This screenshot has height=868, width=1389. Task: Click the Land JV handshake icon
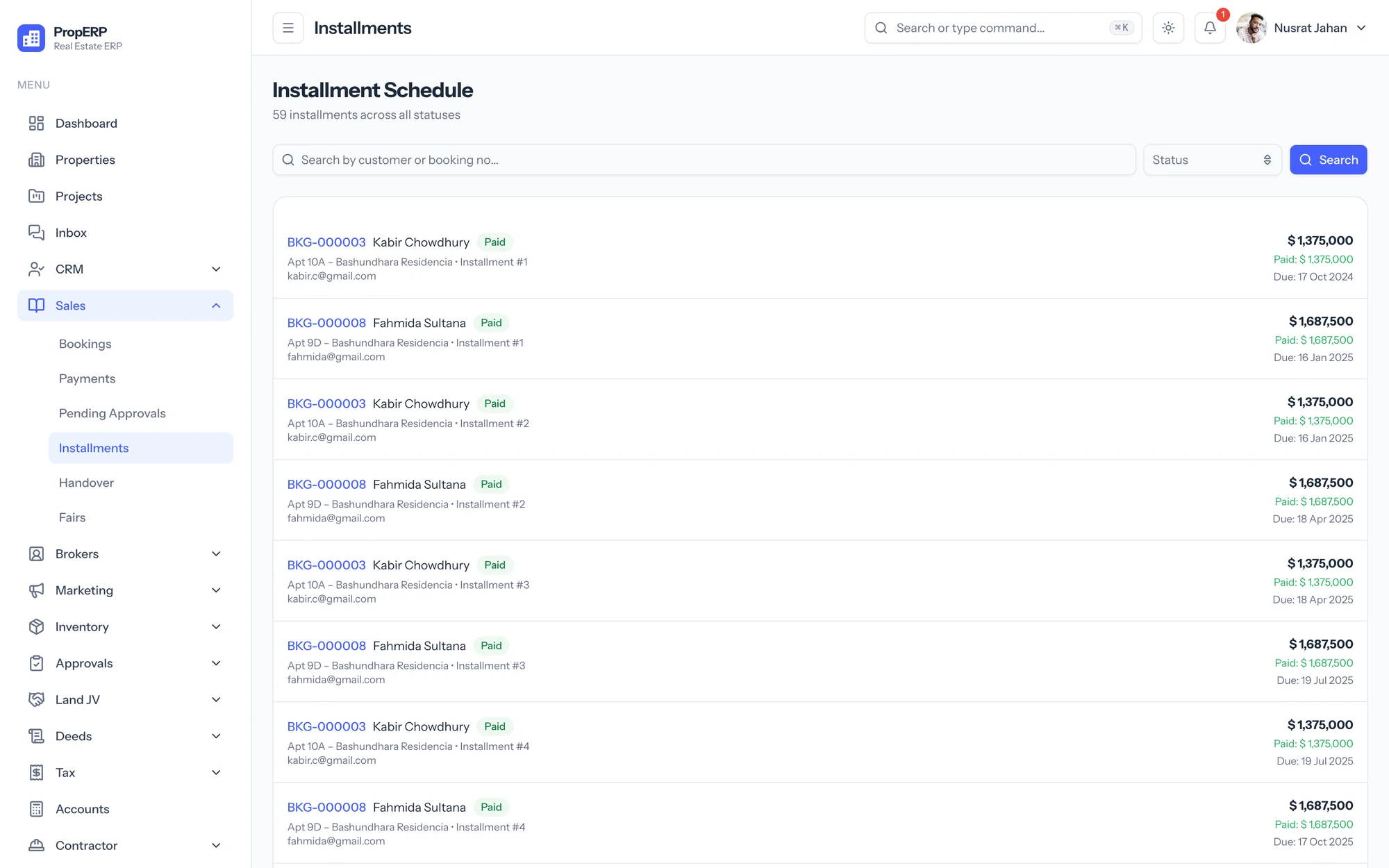pyautogui.click(x=36, y=700)
